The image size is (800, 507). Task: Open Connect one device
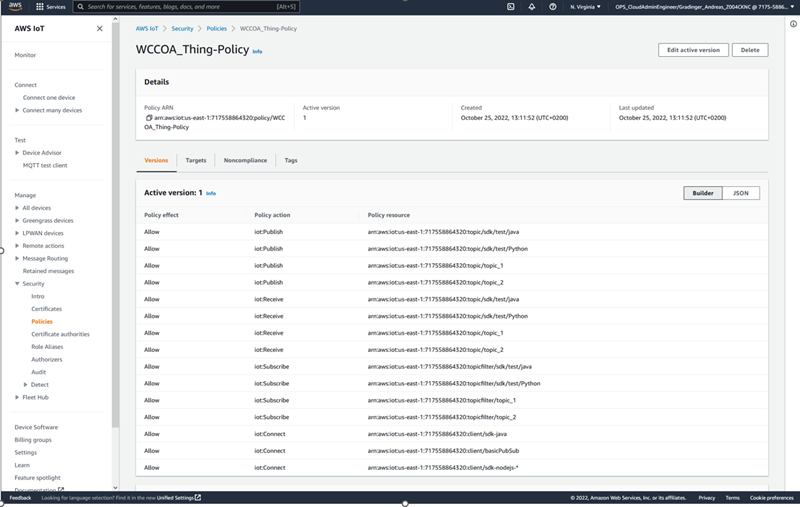click(x=48, y=97)
